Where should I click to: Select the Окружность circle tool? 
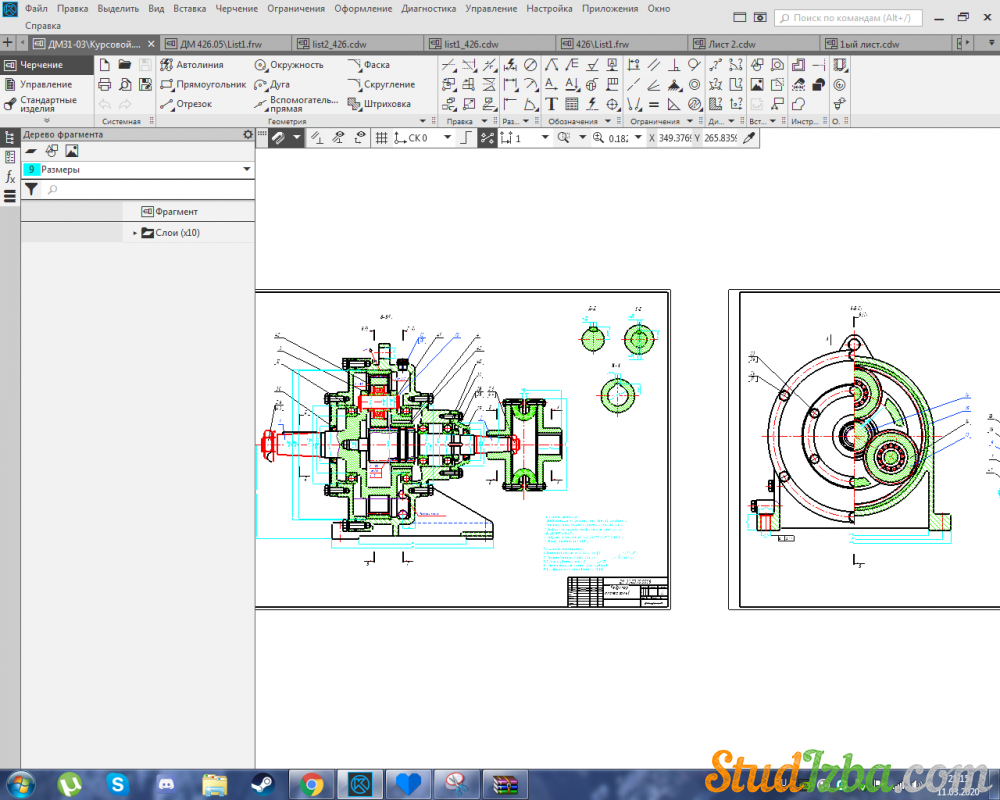coord(289,64)
